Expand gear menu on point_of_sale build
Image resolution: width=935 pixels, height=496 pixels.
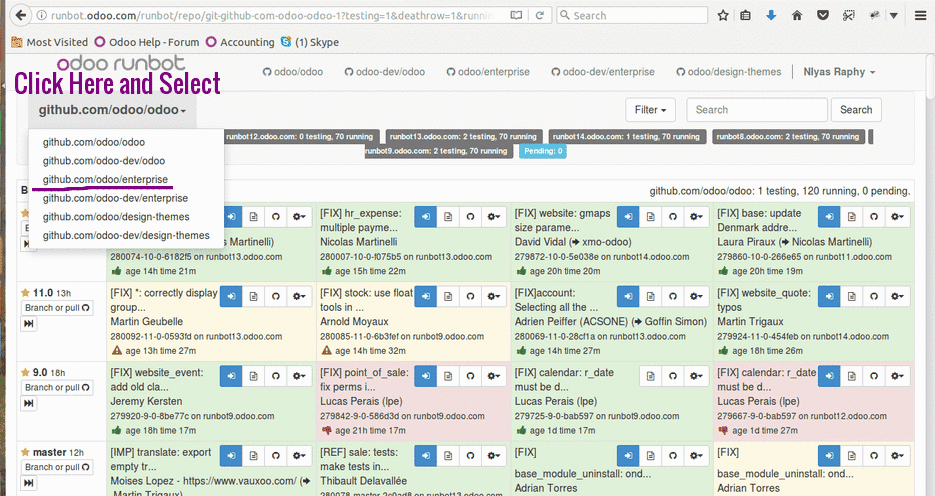pos(494,376)
